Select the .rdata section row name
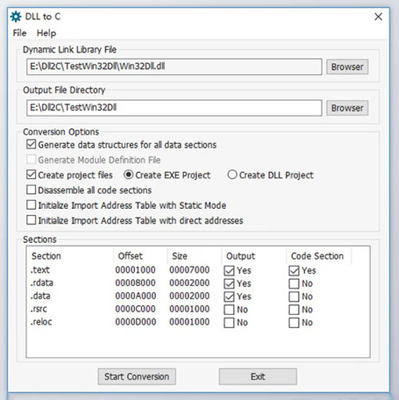 (x=42, y=283)
